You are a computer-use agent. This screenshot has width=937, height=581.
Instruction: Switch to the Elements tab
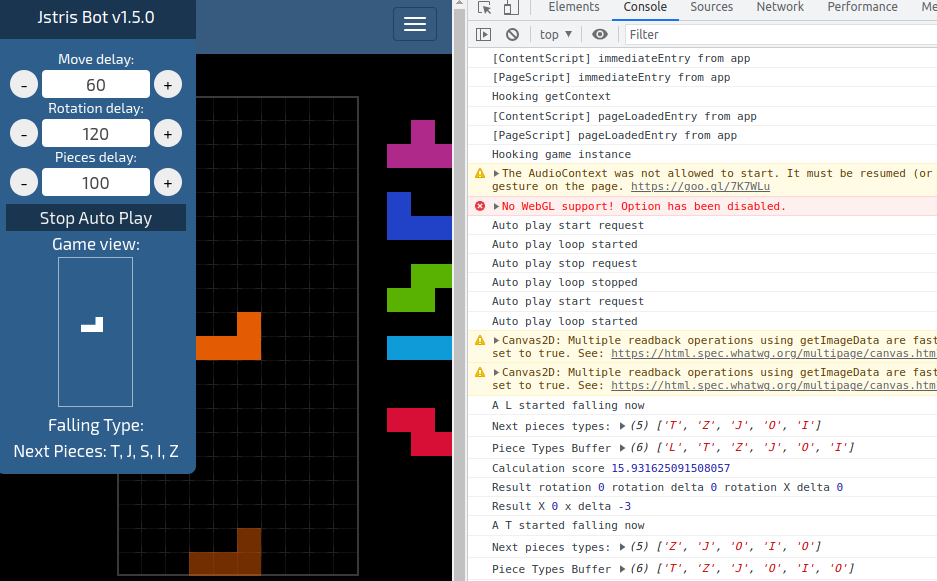pyautogui.click(x=574, y=7)
